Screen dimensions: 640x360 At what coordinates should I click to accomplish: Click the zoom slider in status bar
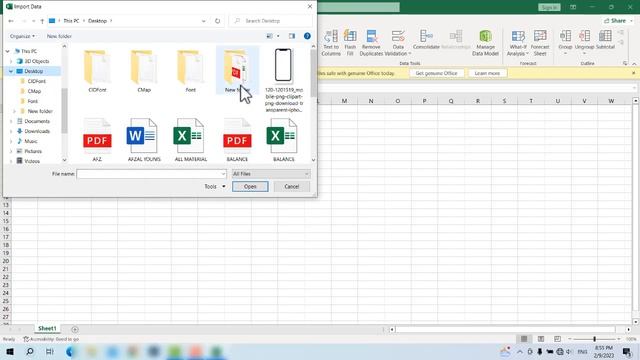coord(594,339)
